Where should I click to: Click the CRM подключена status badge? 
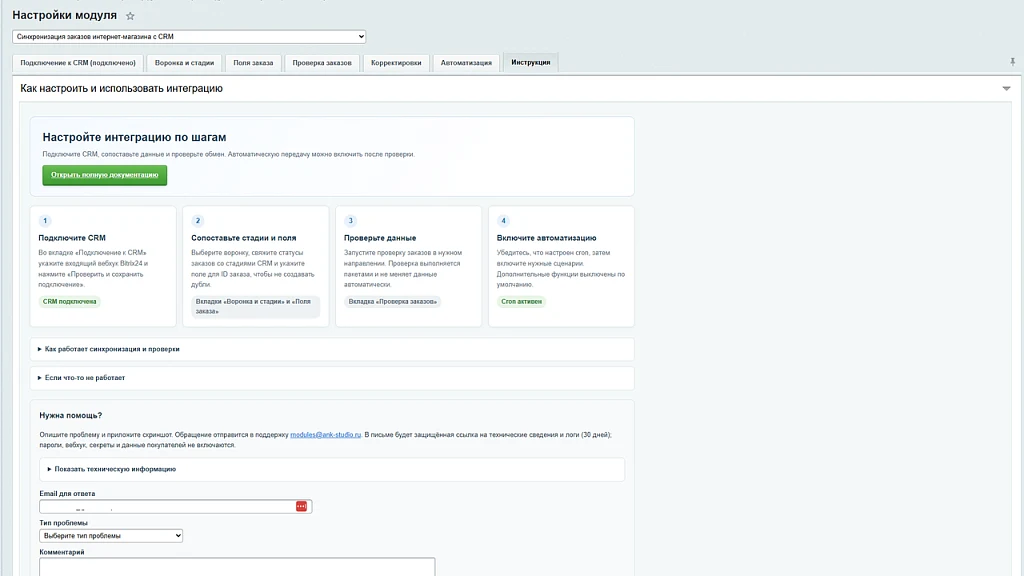pyautogui.click(x=69, y=302)
